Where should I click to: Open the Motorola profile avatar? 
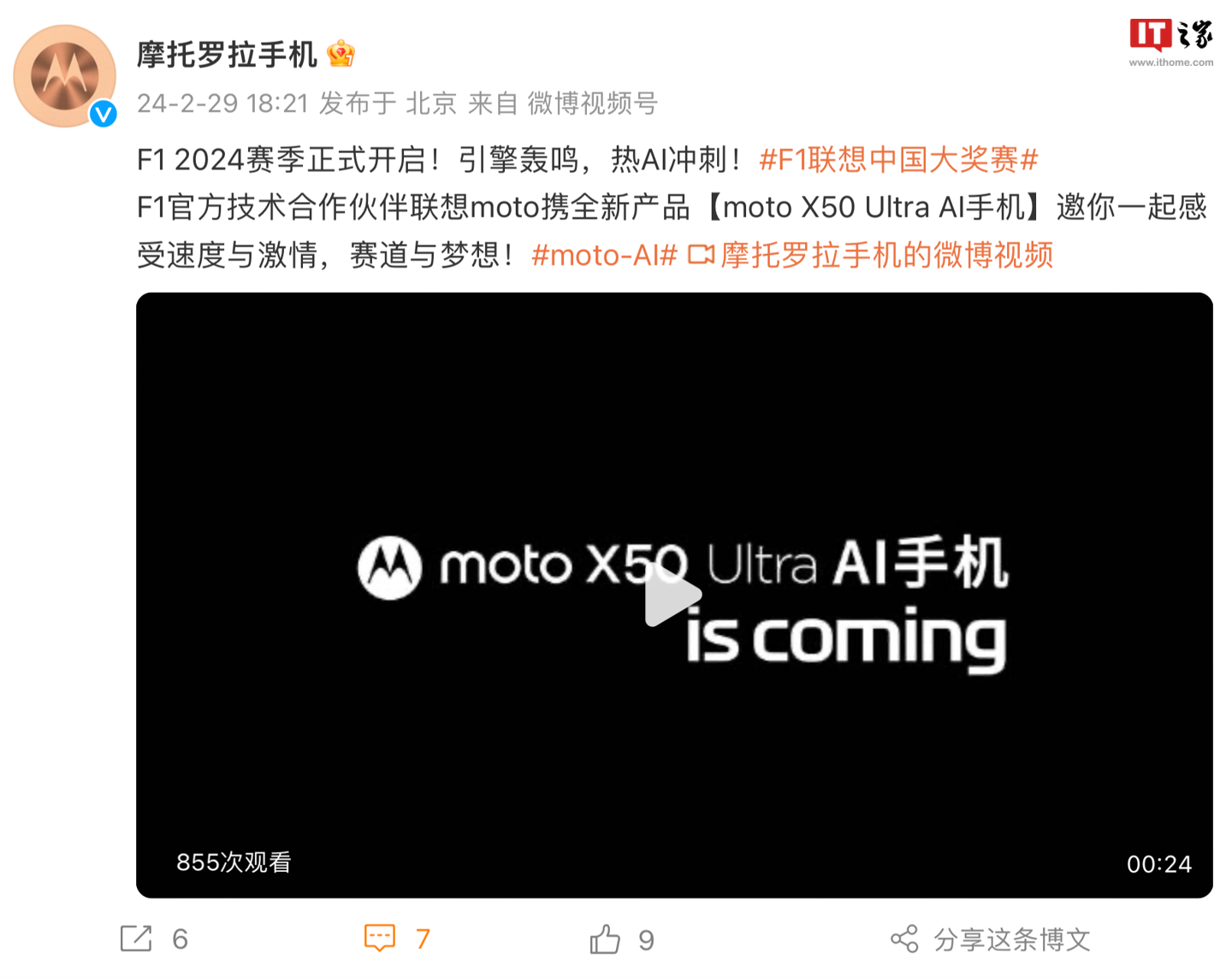pyautogui.click(x=65, y=76)
